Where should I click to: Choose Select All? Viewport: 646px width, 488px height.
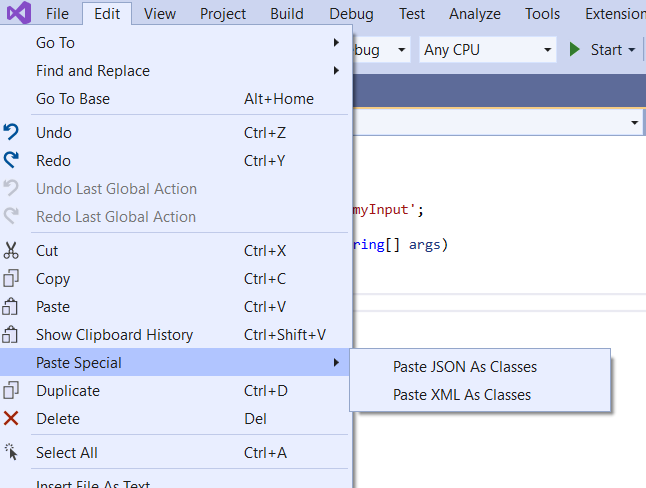pos(176,452)
